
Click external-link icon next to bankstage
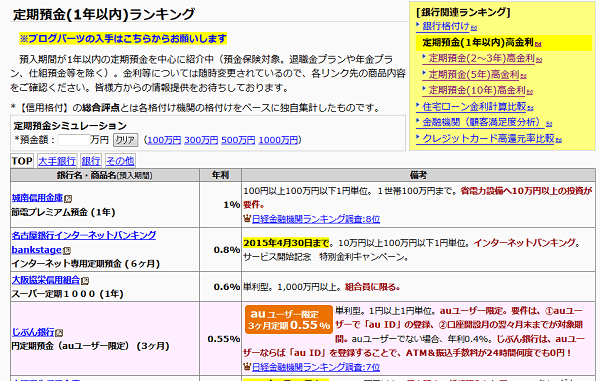tap(67, 251)
